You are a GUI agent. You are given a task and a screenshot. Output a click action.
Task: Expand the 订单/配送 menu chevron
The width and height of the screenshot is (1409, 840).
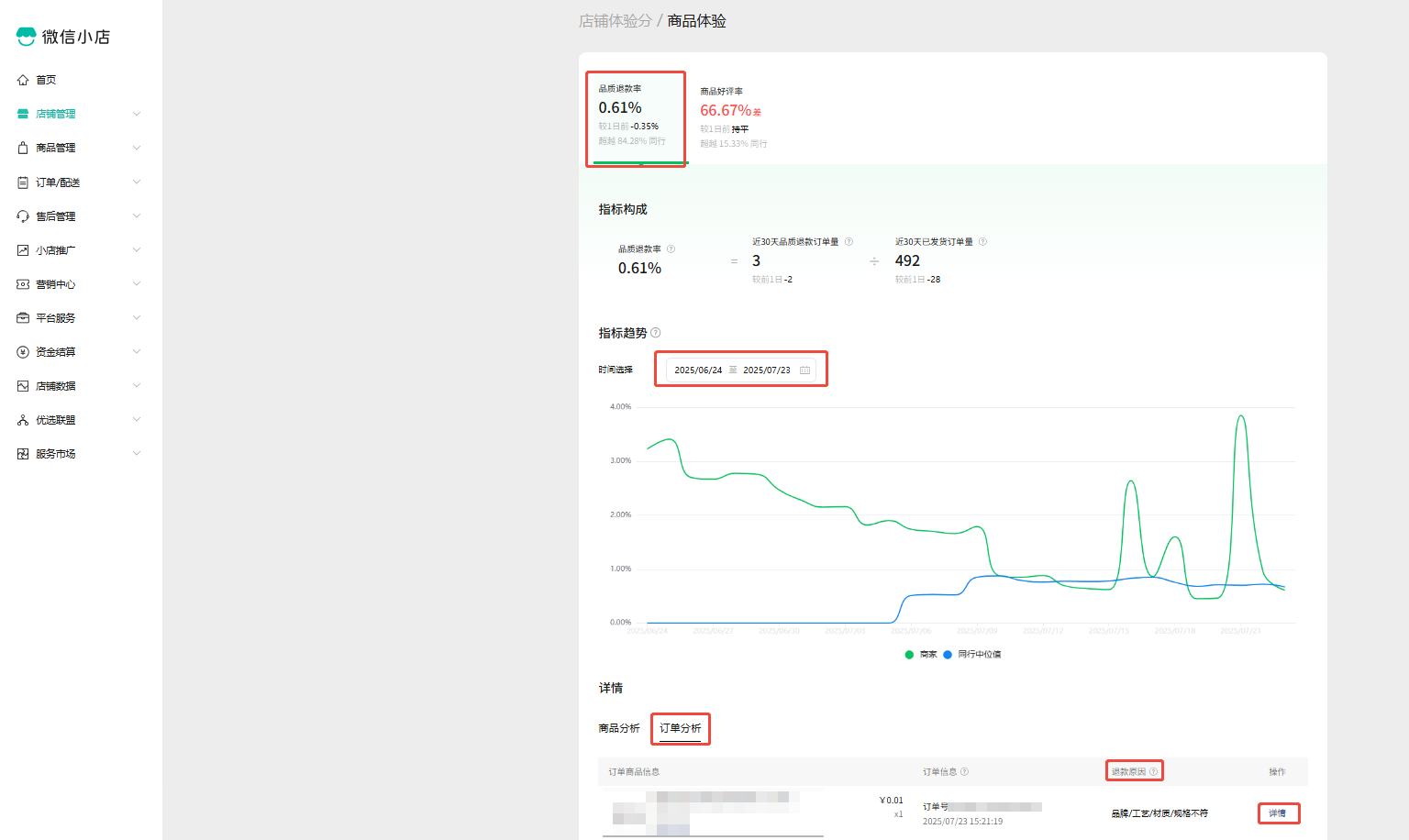click(137, 182)
